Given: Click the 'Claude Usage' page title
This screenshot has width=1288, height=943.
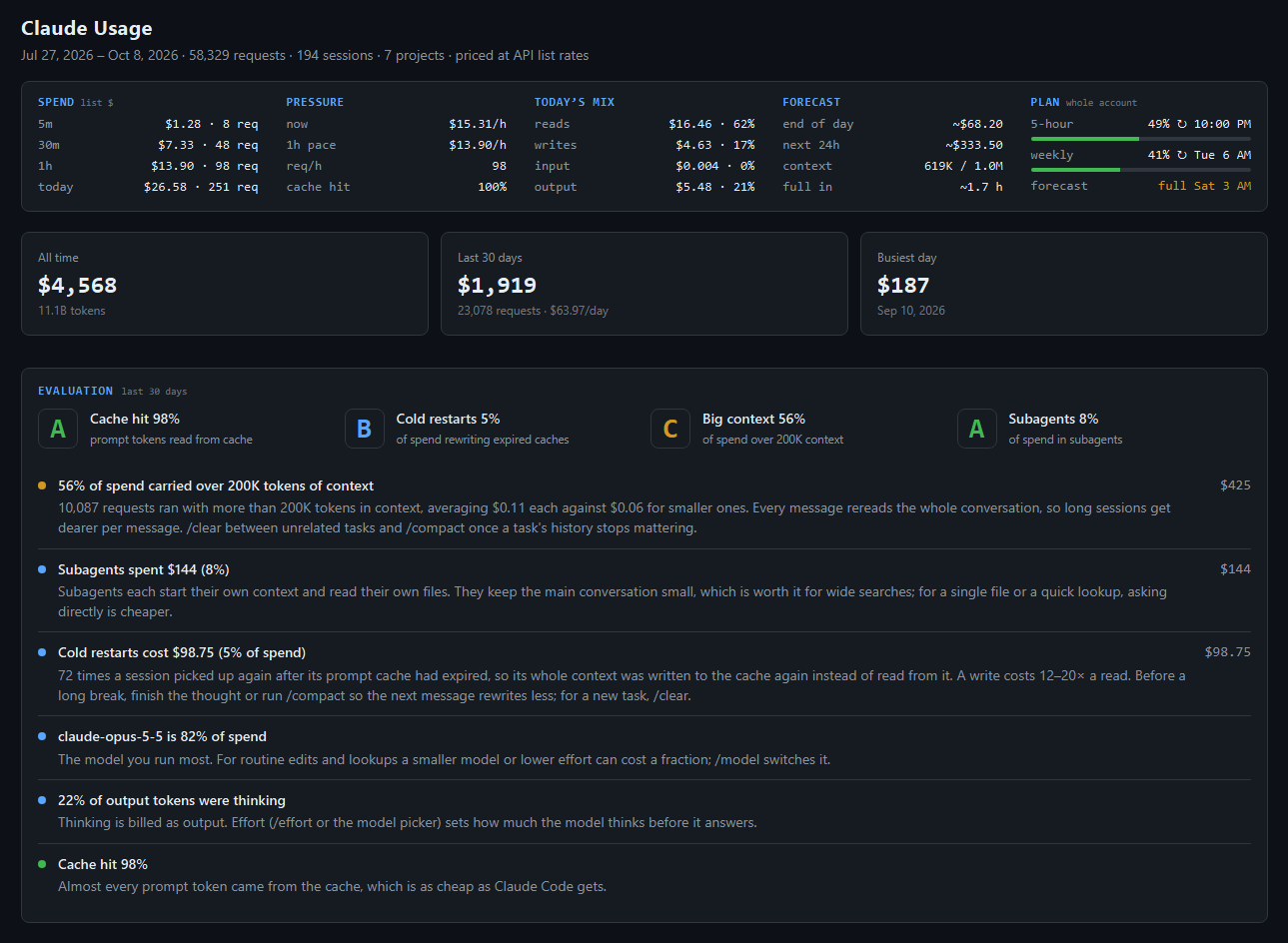Looking at the screenshot, I should pyautogui.click(x=87, y=28).
